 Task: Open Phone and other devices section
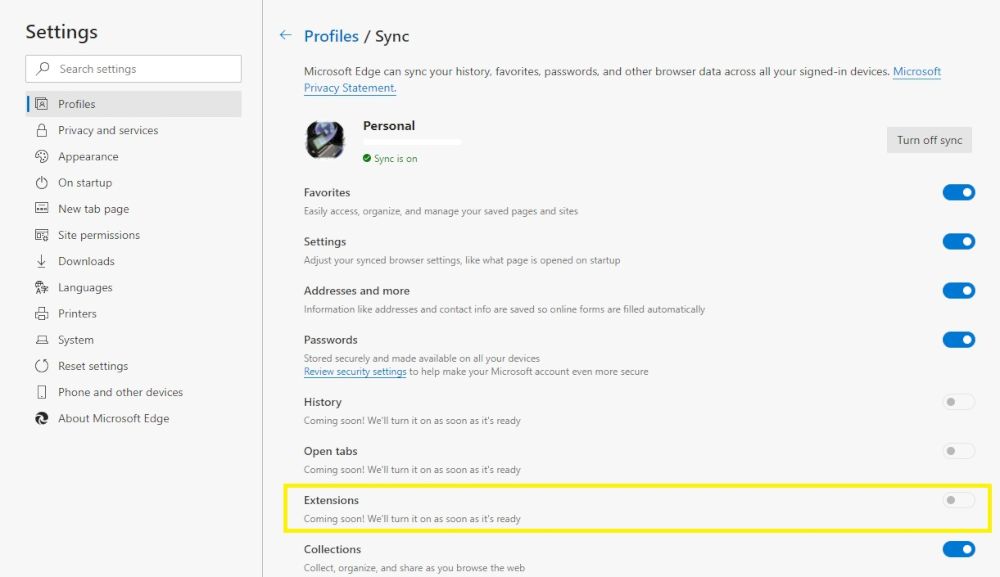(x=120, y=392)
